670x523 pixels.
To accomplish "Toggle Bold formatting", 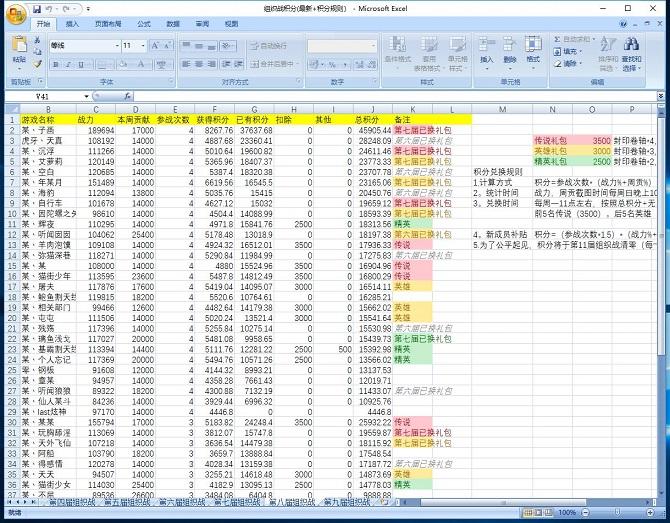I will [55, 64].
